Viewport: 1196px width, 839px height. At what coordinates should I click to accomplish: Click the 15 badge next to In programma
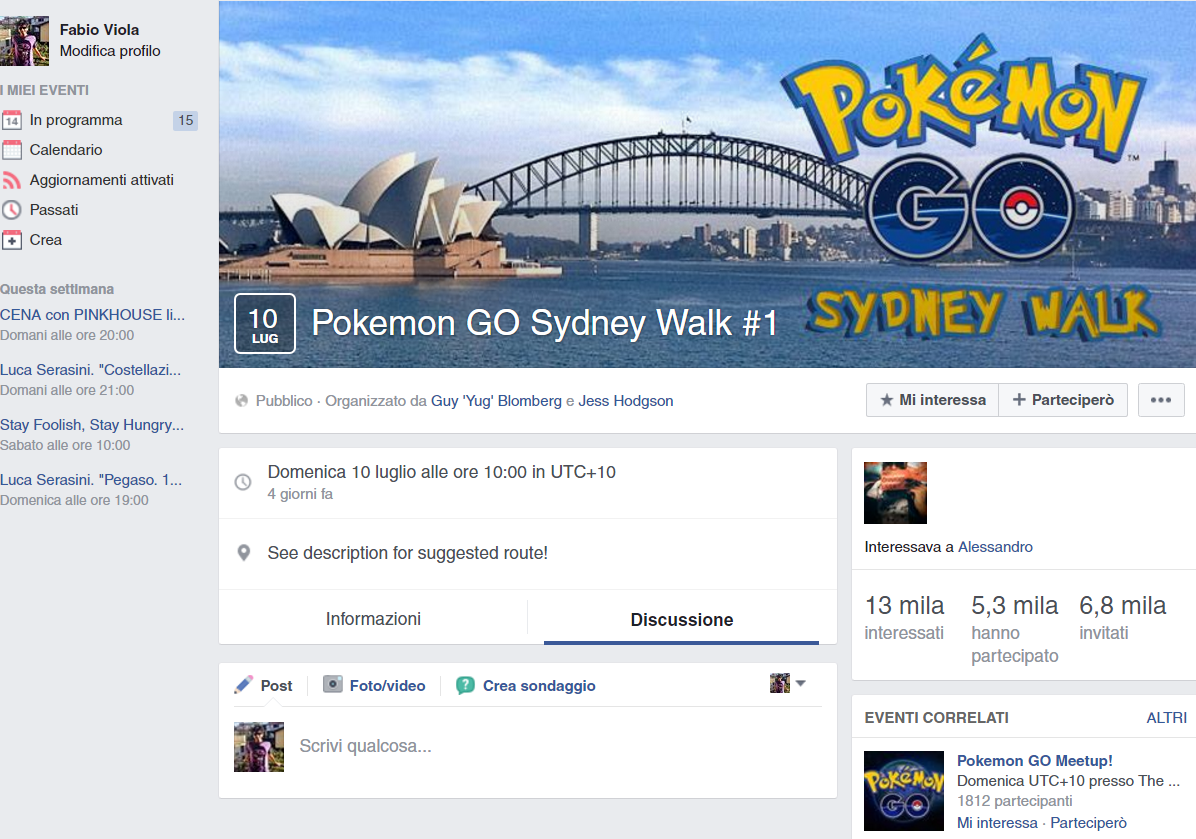click(185, 120)
